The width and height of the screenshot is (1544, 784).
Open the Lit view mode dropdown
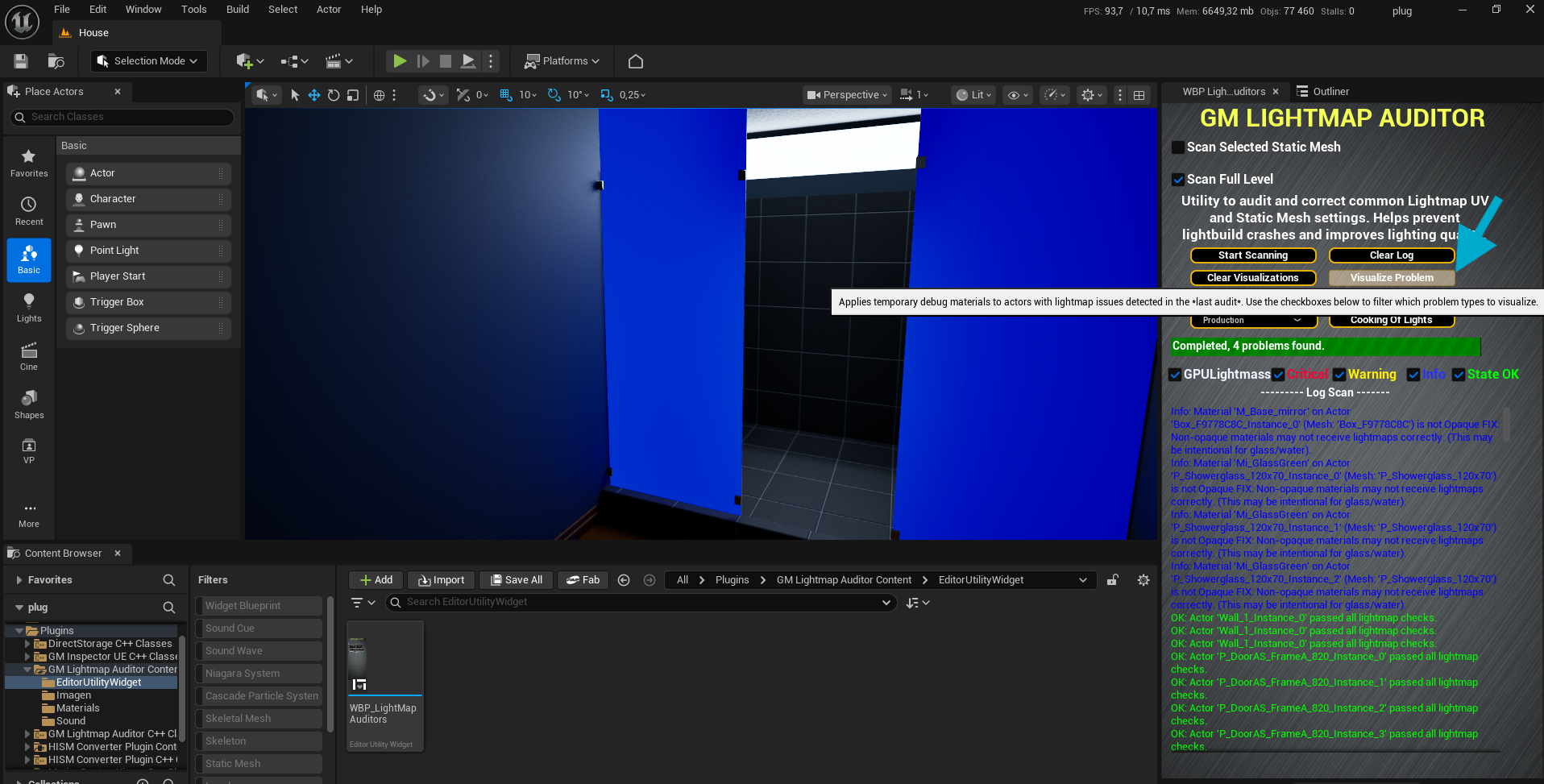(x=973, y=94)
